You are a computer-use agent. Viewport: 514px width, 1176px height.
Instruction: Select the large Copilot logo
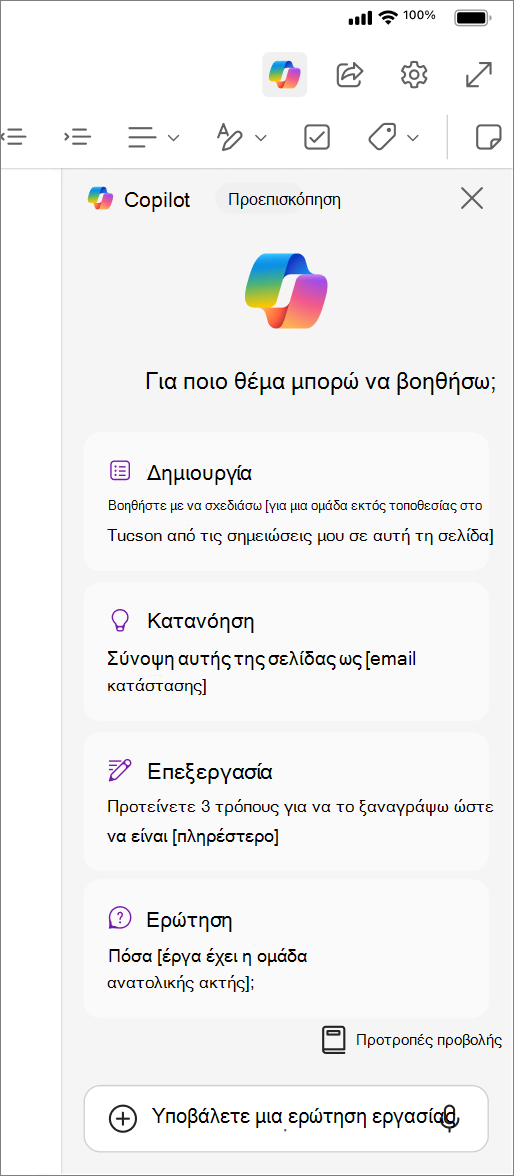[286, 291]
